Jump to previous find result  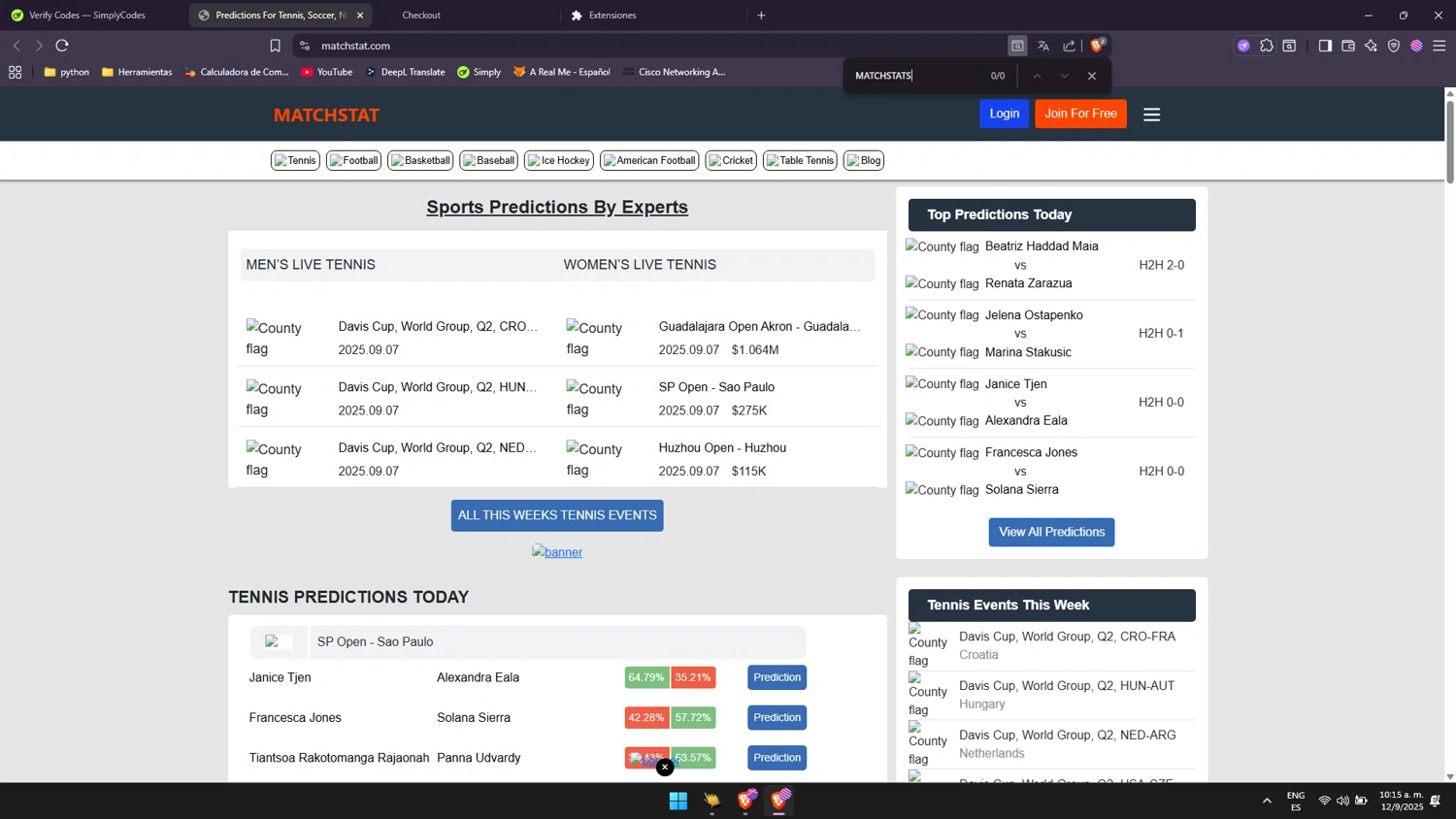pyautogui.click(x=1038, y=76)
